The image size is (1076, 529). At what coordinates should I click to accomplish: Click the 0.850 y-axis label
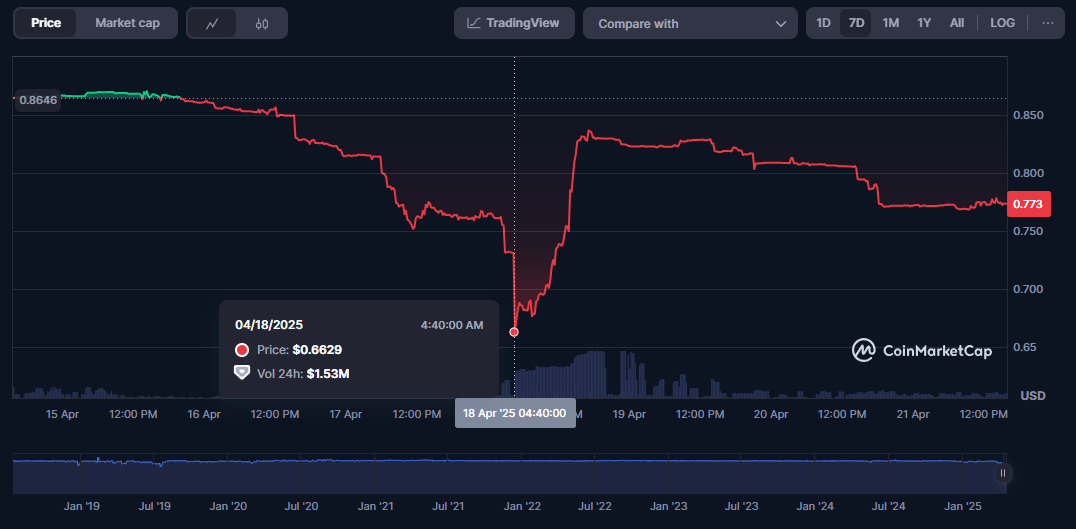pos(1029,115)
